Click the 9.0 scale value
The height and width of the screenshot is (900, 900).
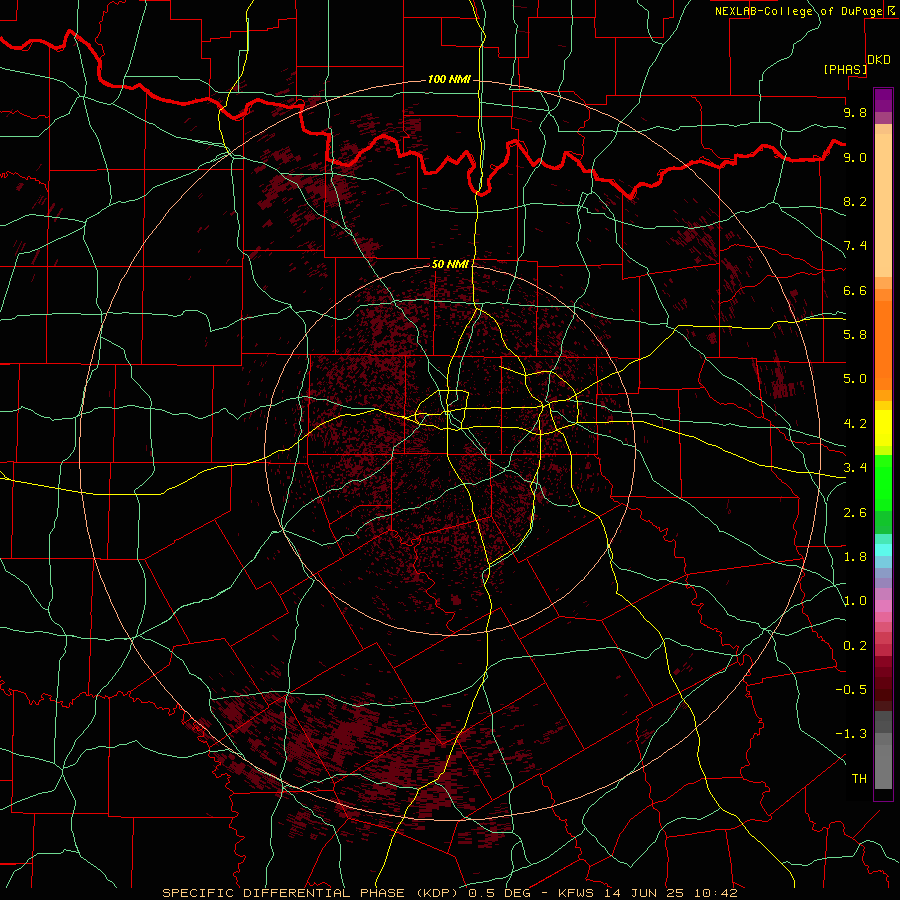(855, 157)
